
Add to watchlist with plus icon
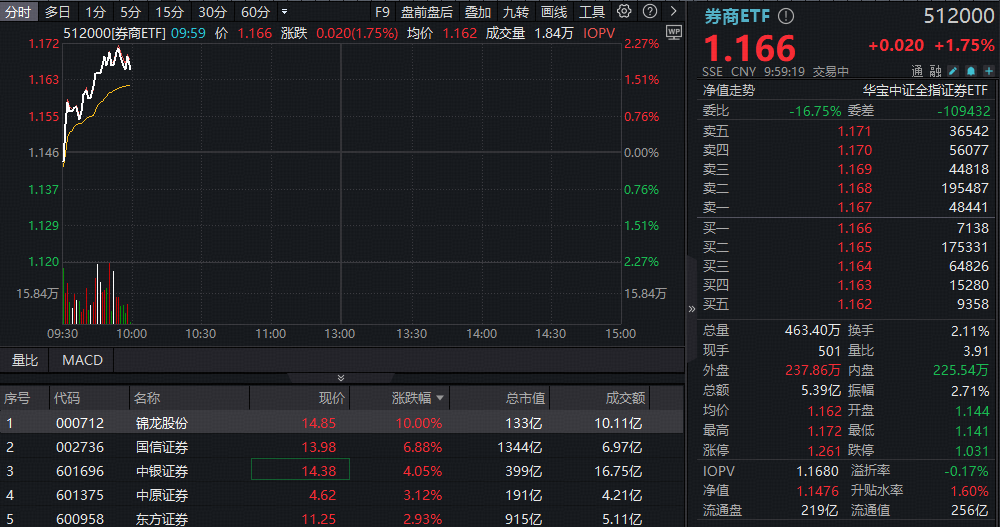point(987,71)
